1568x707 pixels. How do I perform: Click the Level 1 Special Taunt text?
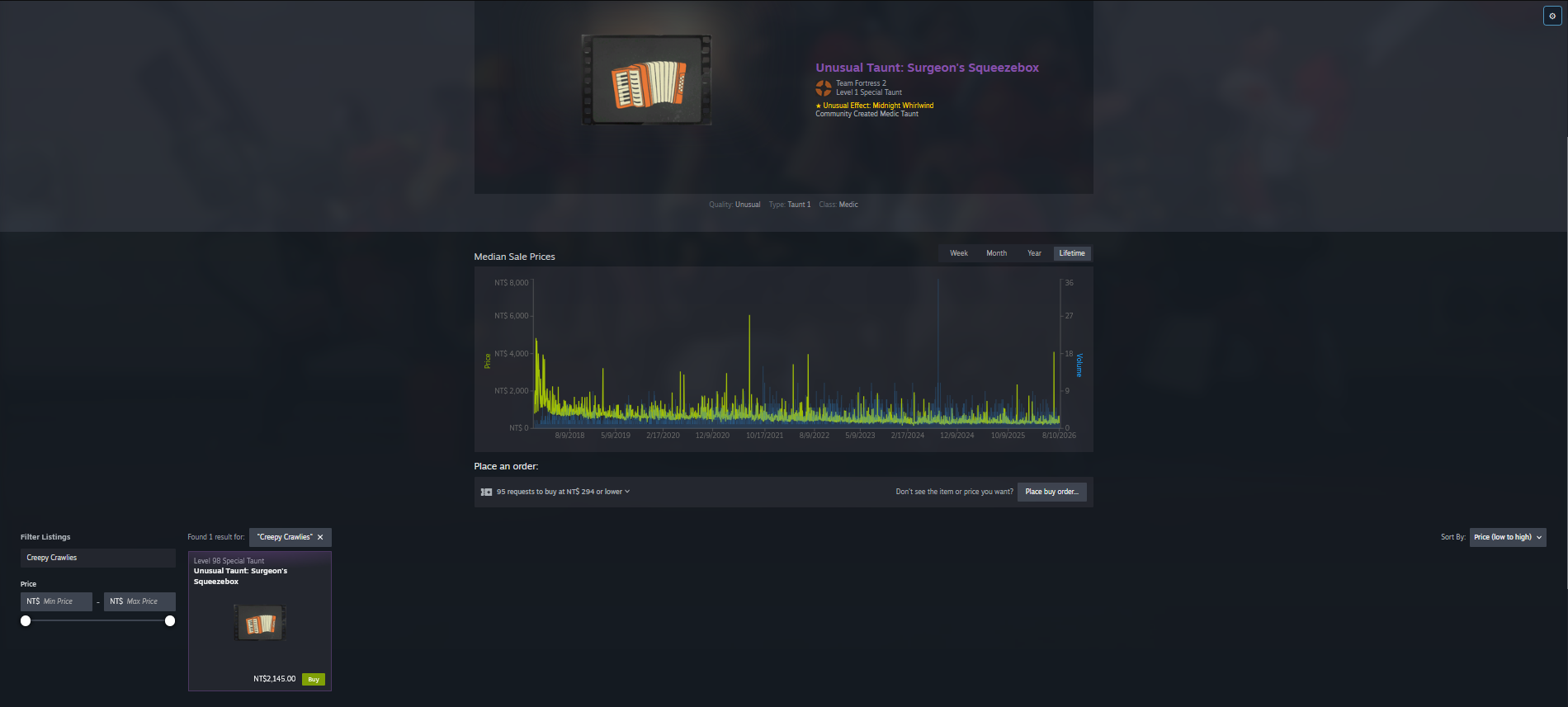(x=868, y=92)
